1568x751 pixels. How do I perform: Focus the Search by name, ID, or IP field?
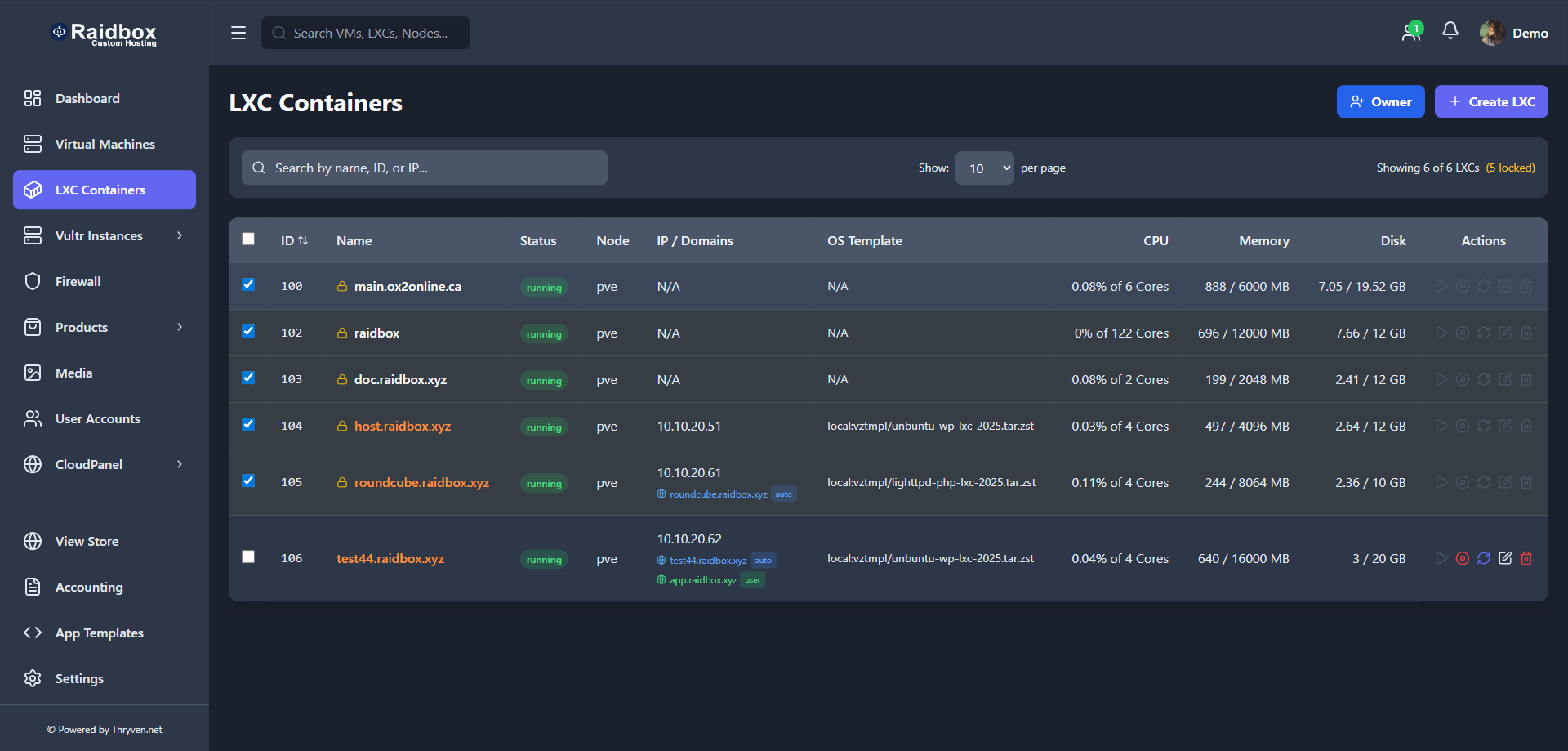tap(425, 168)
